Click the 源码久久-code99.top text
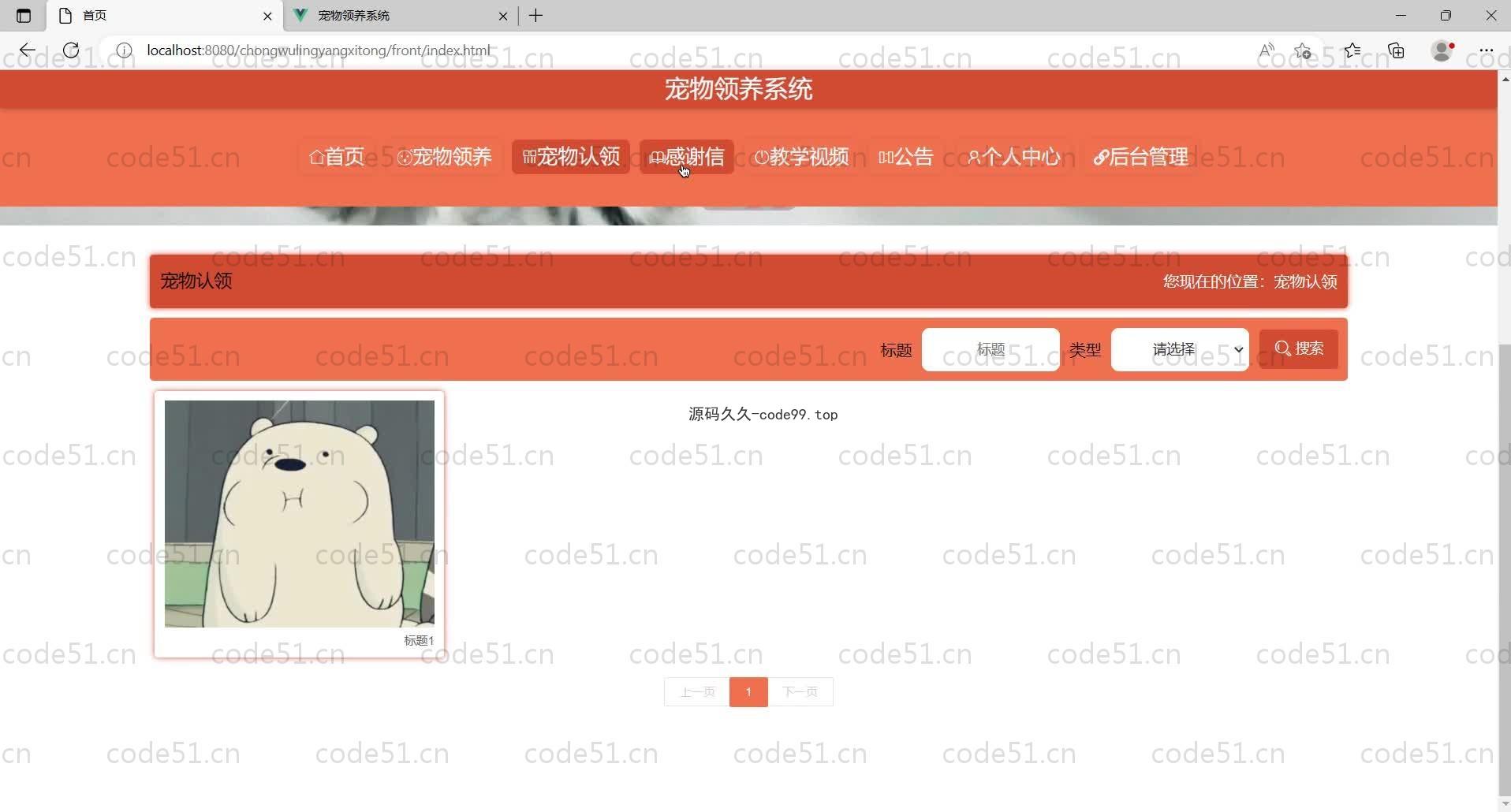 (763, 415)
